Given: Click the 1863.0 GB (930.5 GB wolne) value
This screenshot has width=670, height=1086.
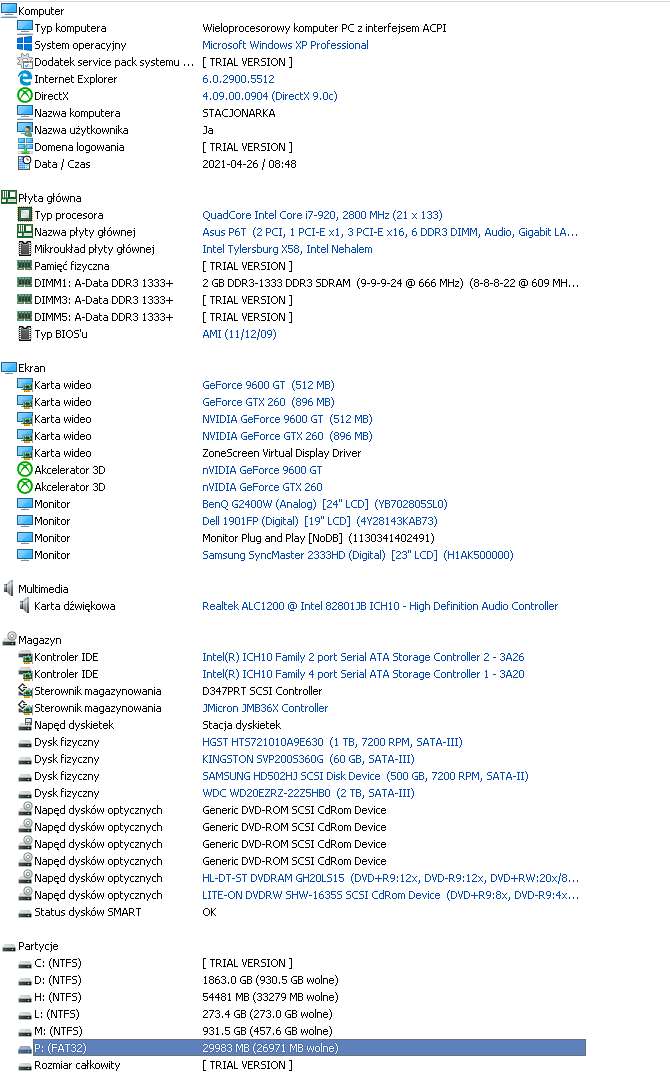Looking at the screenshot, I should [x=270, y=980].
